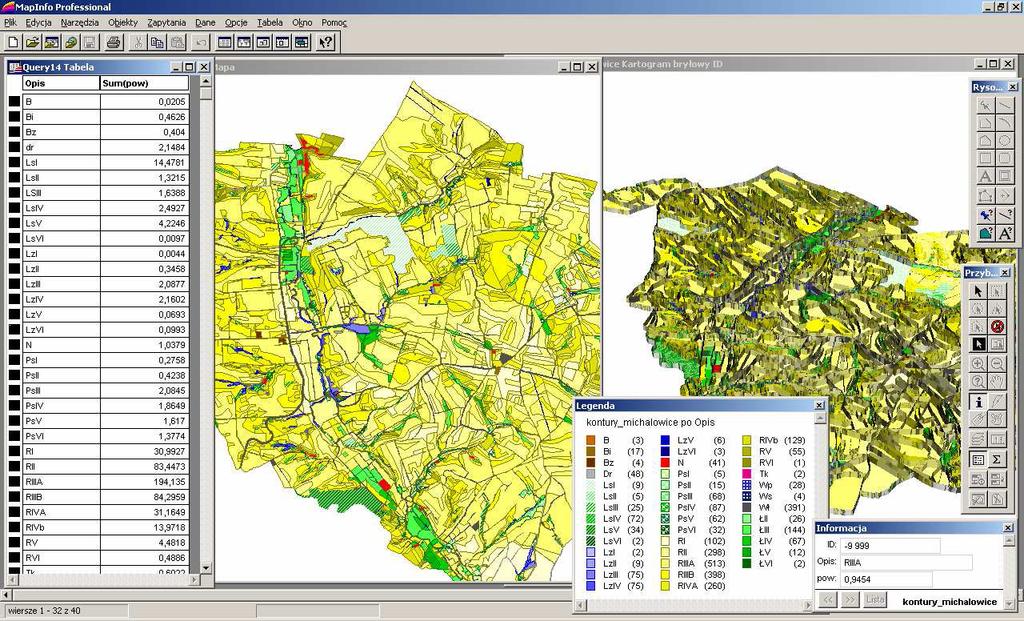
Task: Click the New Table toolbar icon
Action: 13,42
